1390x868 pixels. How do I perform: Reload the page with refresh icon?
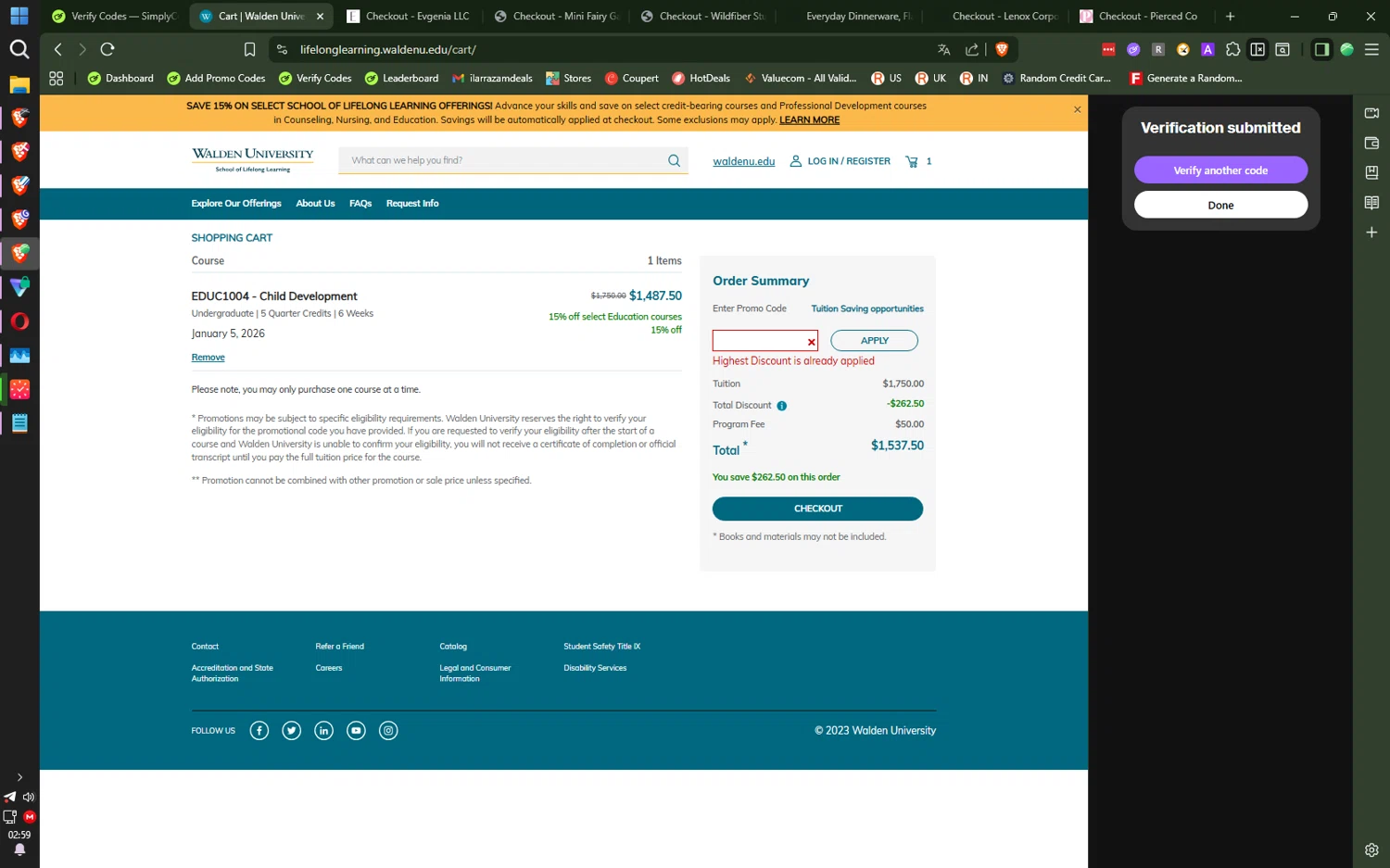click(x=107, y=49)
